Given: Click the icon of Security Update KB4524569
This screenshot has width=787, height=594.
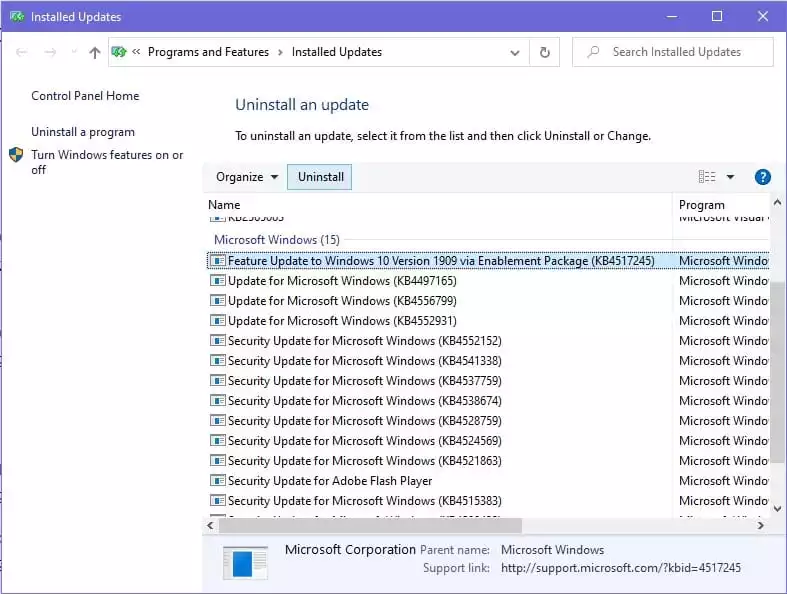Looking at the screenshot, I should pyautogui.click(x=217, y=441).
